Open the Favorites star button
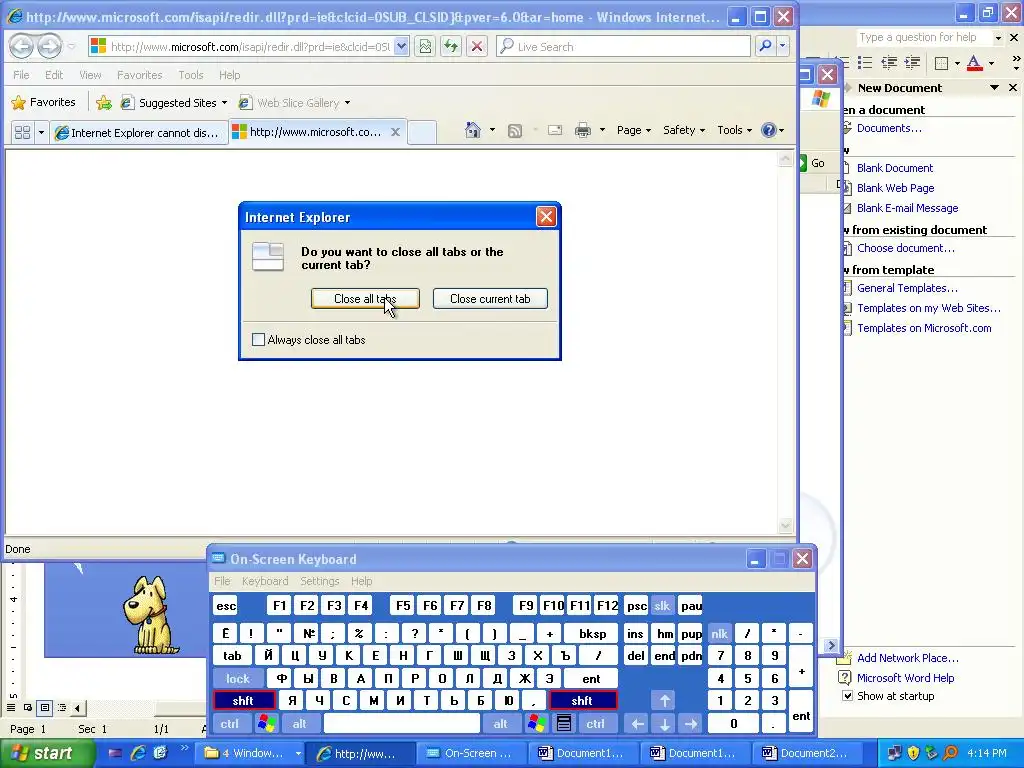1024x768 pixels. (44, 103)
